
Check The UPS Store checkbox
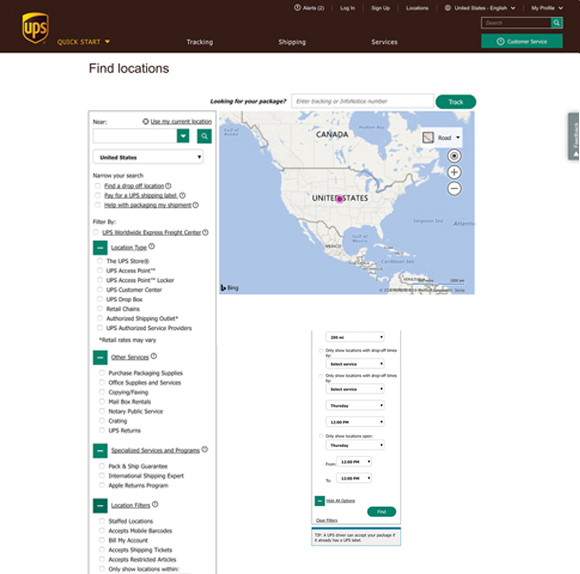click(100, 261)
